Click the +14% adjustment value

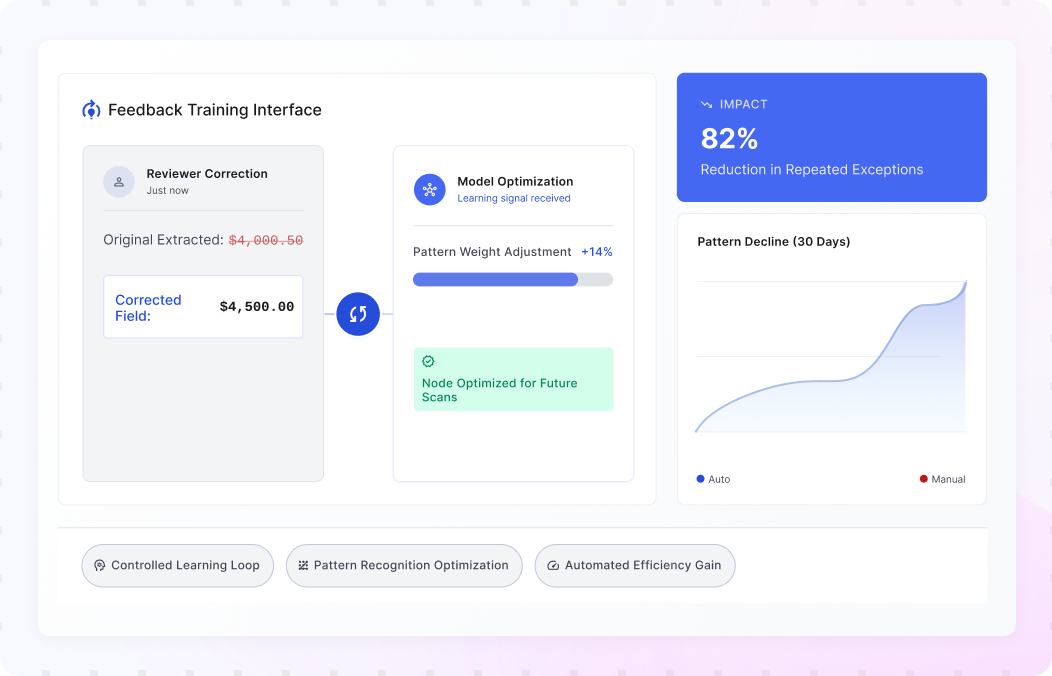tap(596, 252)
